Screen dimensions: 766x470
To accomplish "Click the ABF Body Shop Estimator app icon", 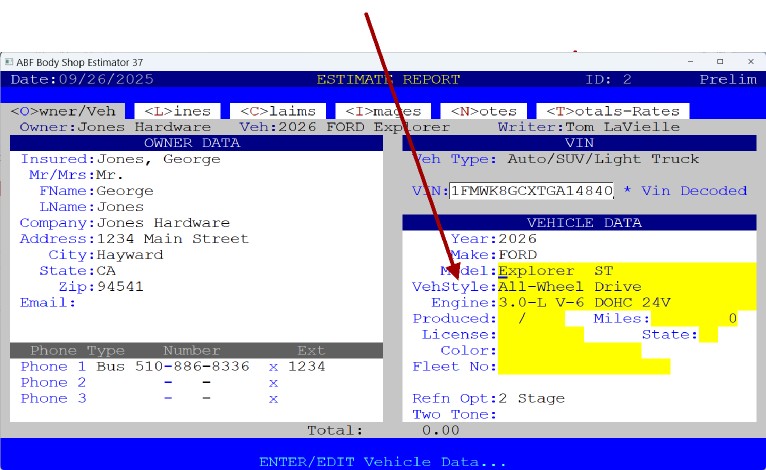I will 9,61.
